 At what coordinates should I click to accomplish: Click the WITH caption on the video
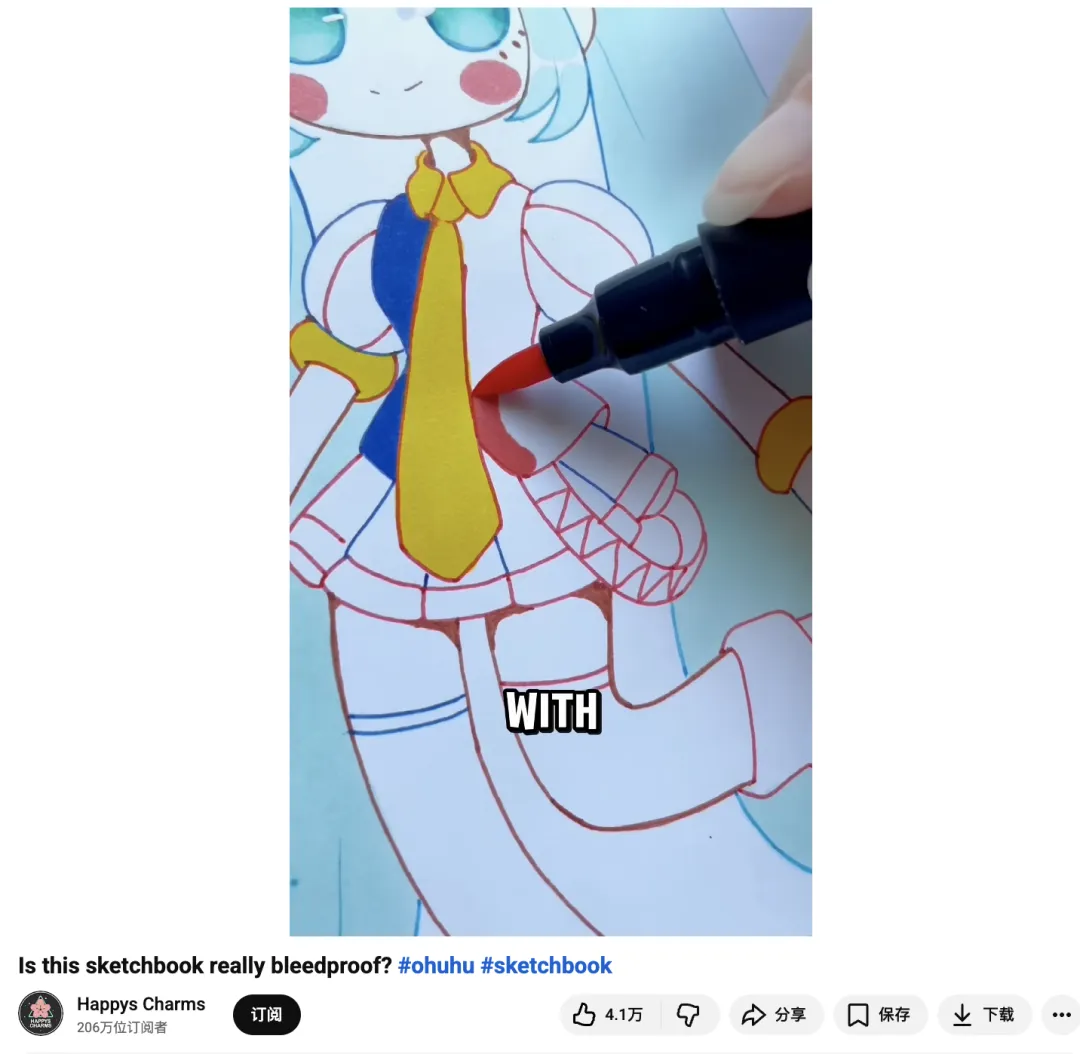552,711
